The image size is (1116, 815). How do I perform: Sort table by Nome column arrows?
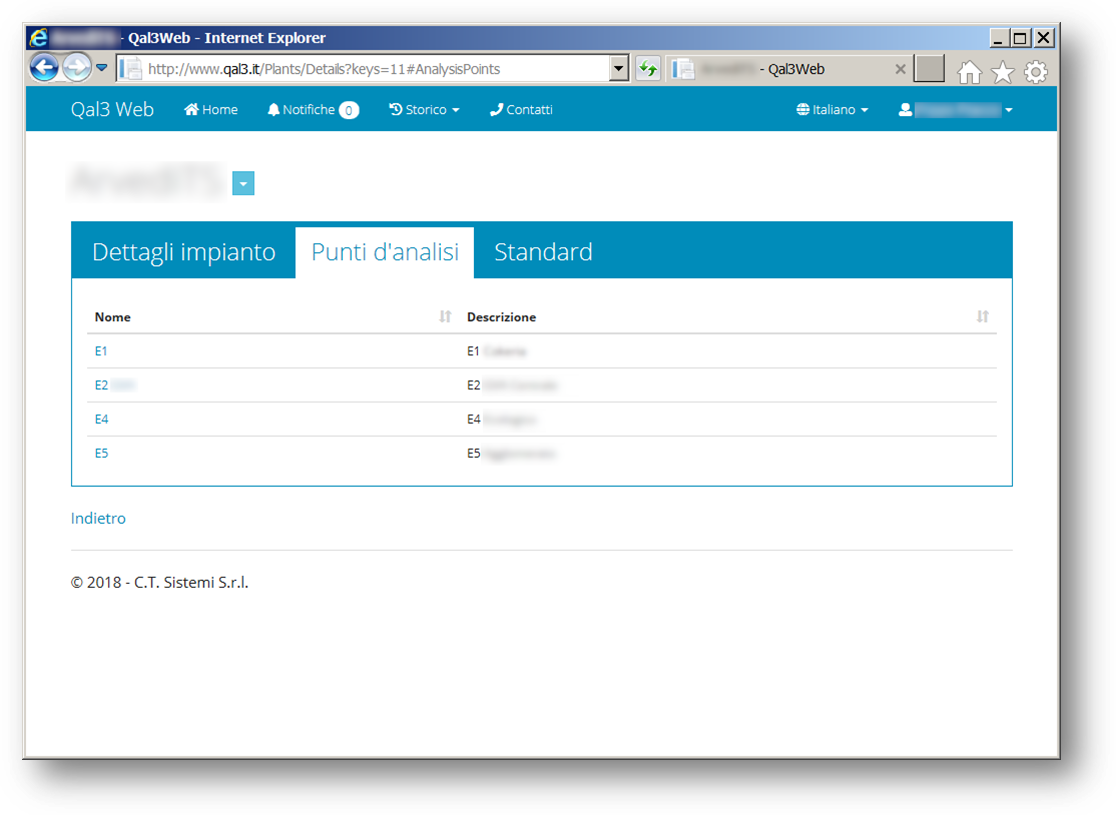[x=445, y=317]
